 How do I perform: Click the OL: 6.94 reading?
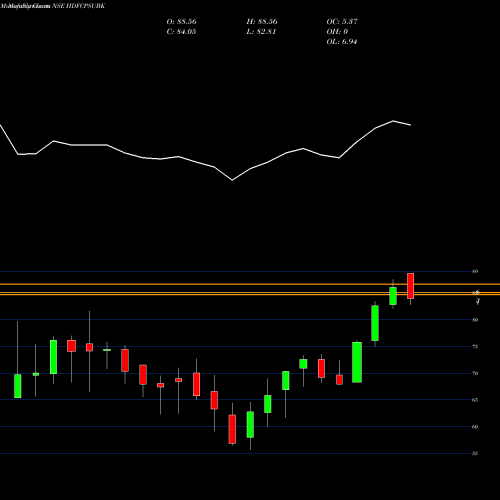click(342, 42)
